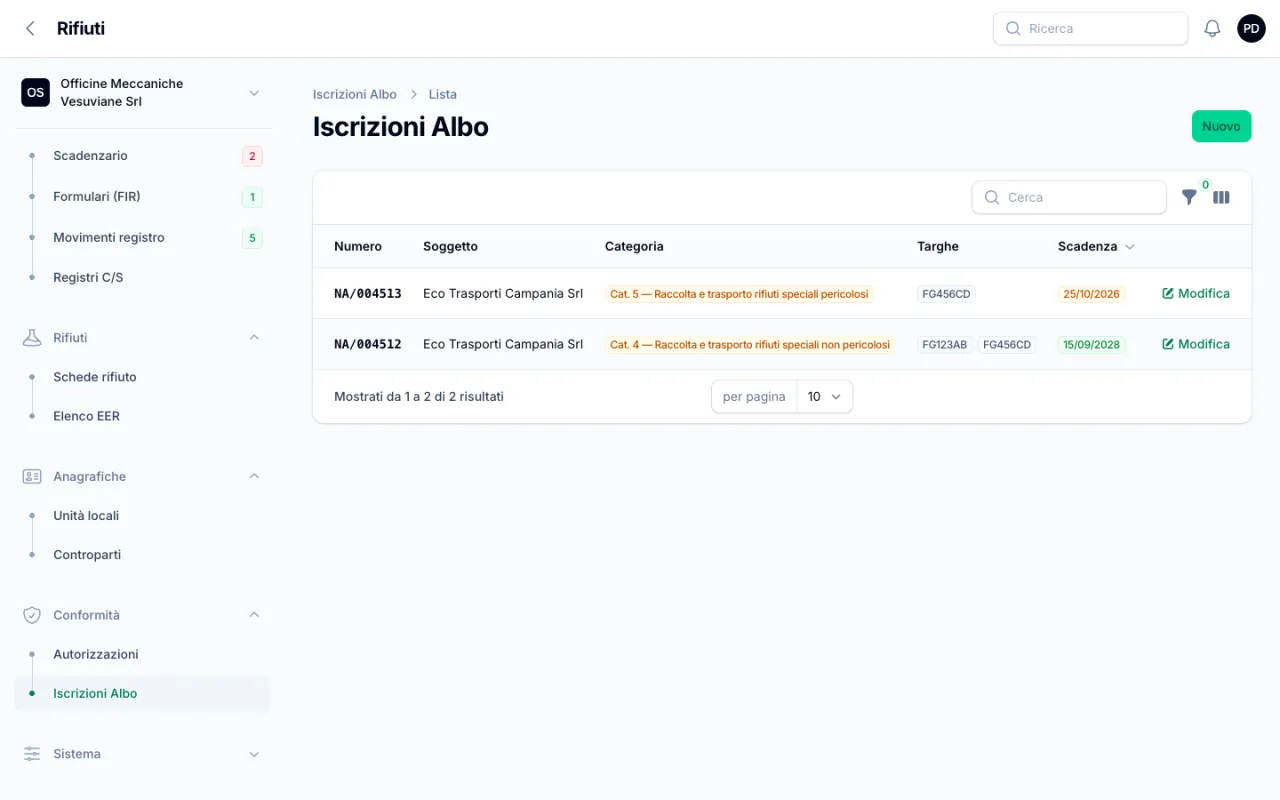Click the FG123AB plate badge

pyautogui.click(x=945, y=345)
